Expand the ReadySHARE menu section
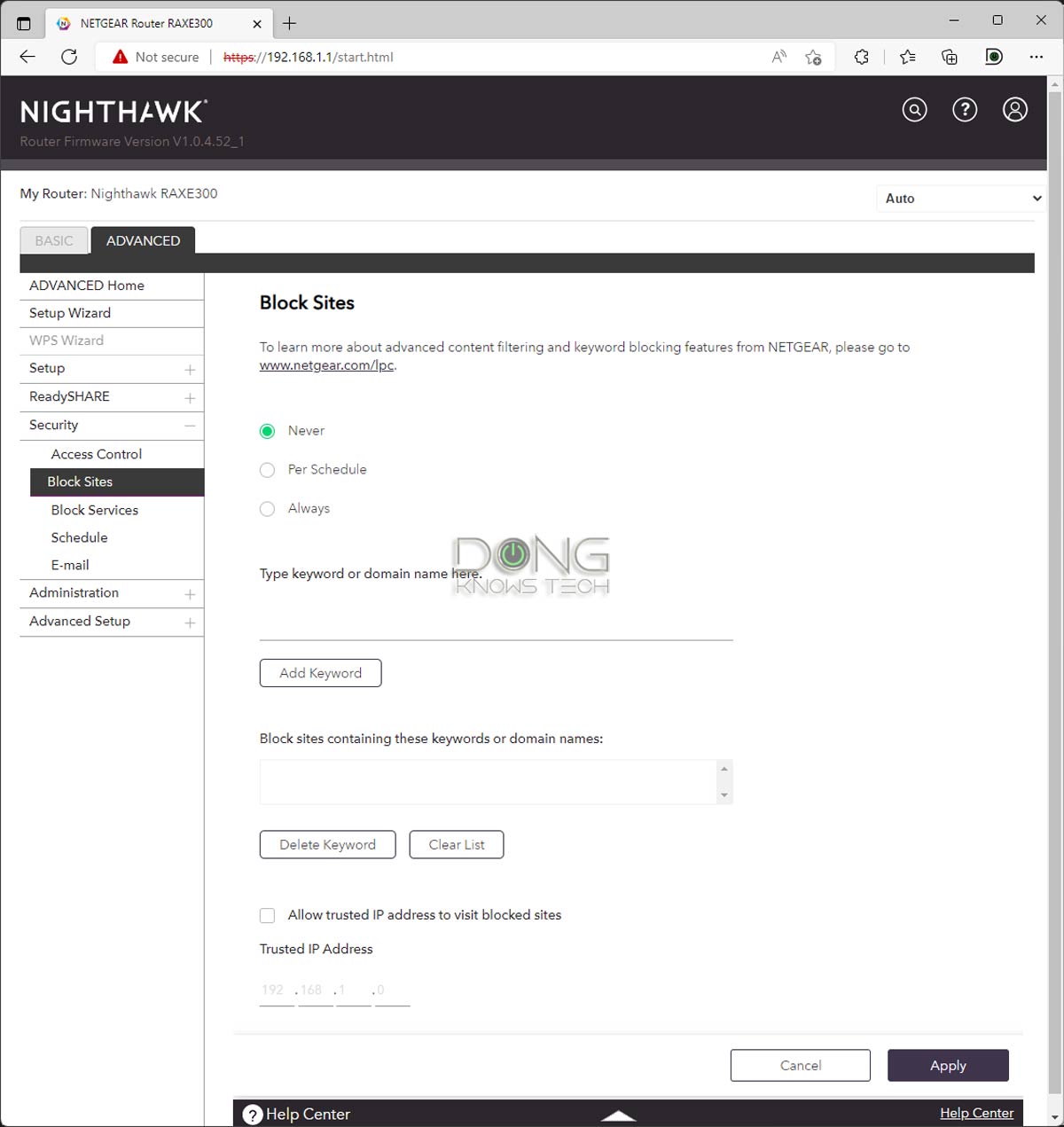The height and width of the screenshot is (1127, 1064). [x=190, y=397]
